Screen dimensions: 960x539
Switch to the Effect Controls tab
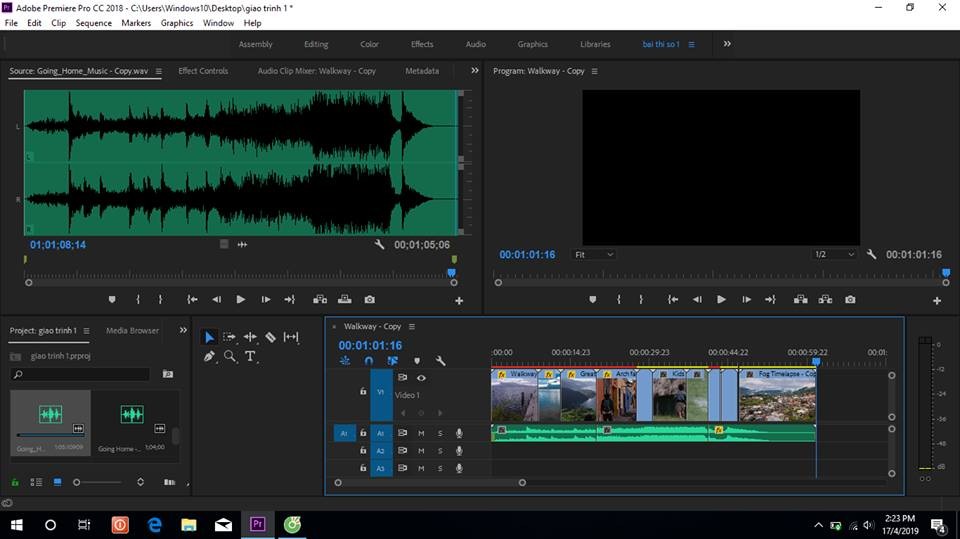203,71
